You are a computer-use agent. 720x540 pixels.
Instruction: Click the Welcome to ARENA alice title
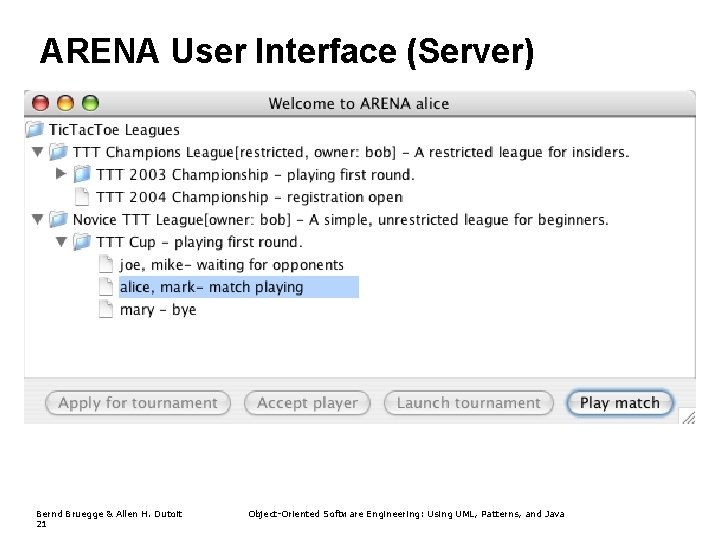[359, 103]
